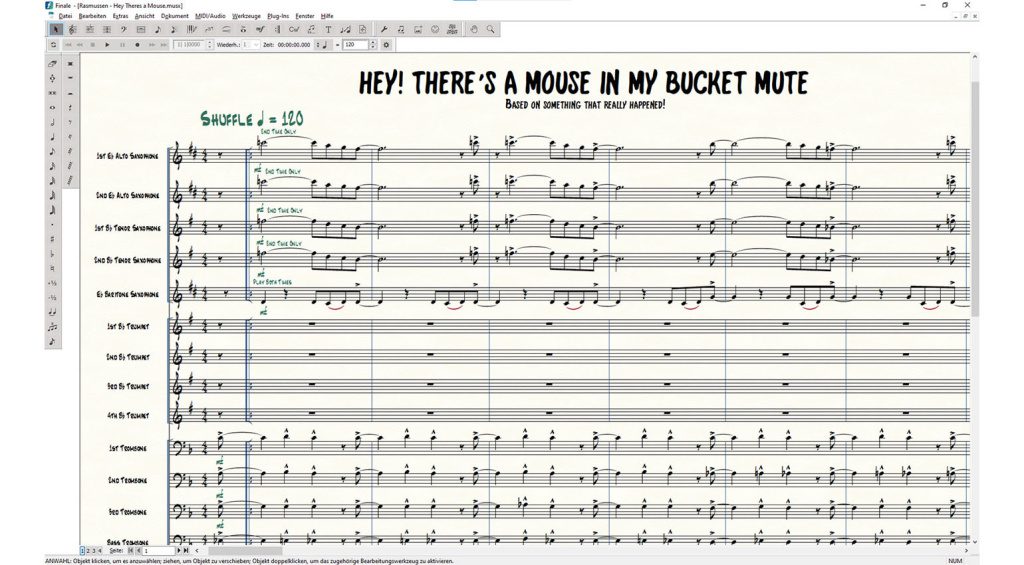
Task: Select the Smart Shape slur tool
Action: tap(227, 29)
